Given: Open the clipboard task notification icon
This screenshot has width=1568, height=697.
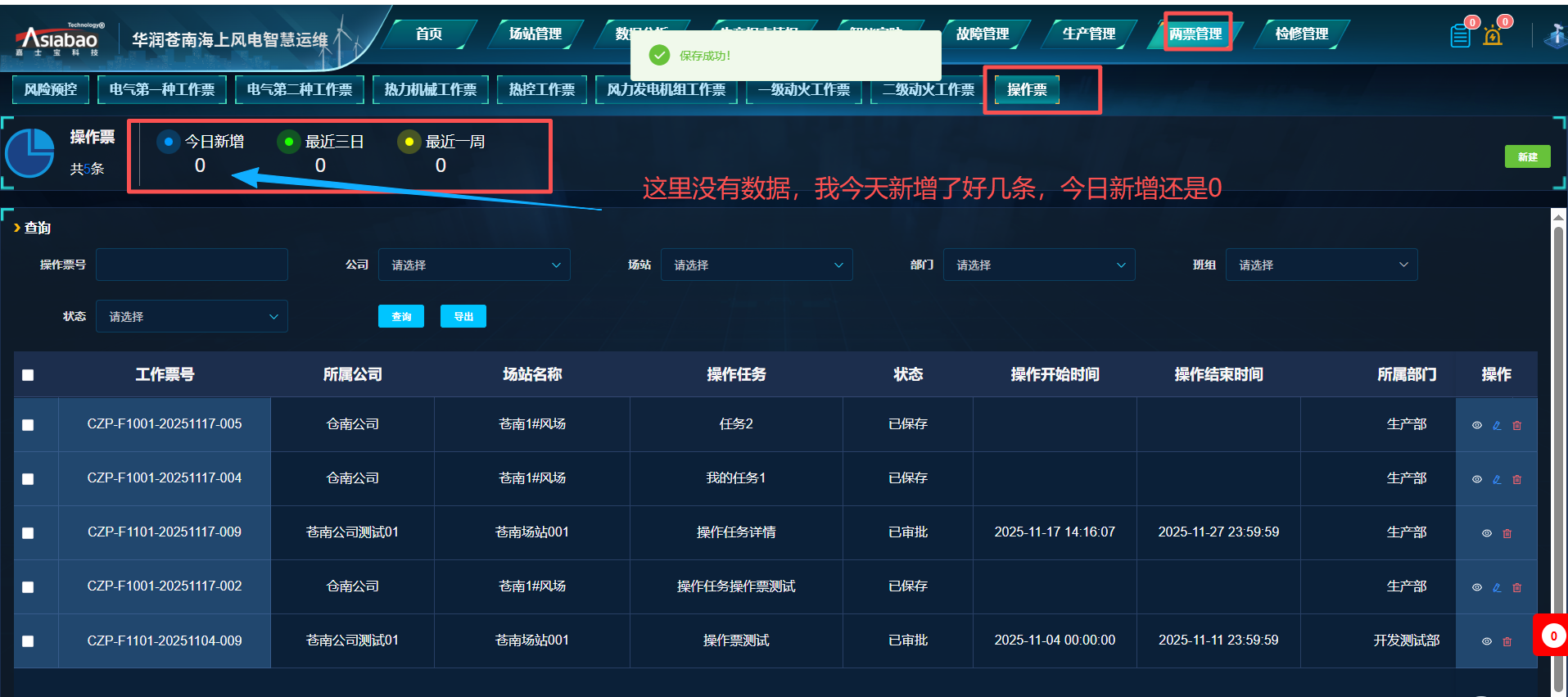Looking at the screenshot, I should pyautogui.click(x=1460, y=36).
